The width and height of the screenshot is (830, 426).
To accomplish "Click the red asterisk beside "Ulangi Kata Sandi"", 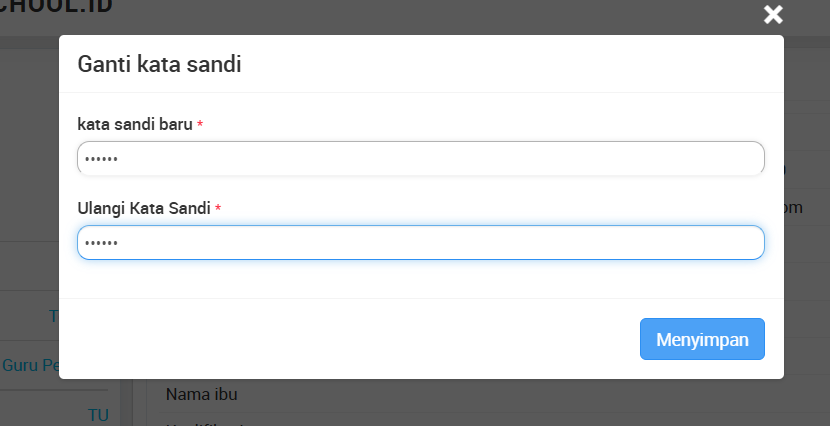I will click(218, 209).
